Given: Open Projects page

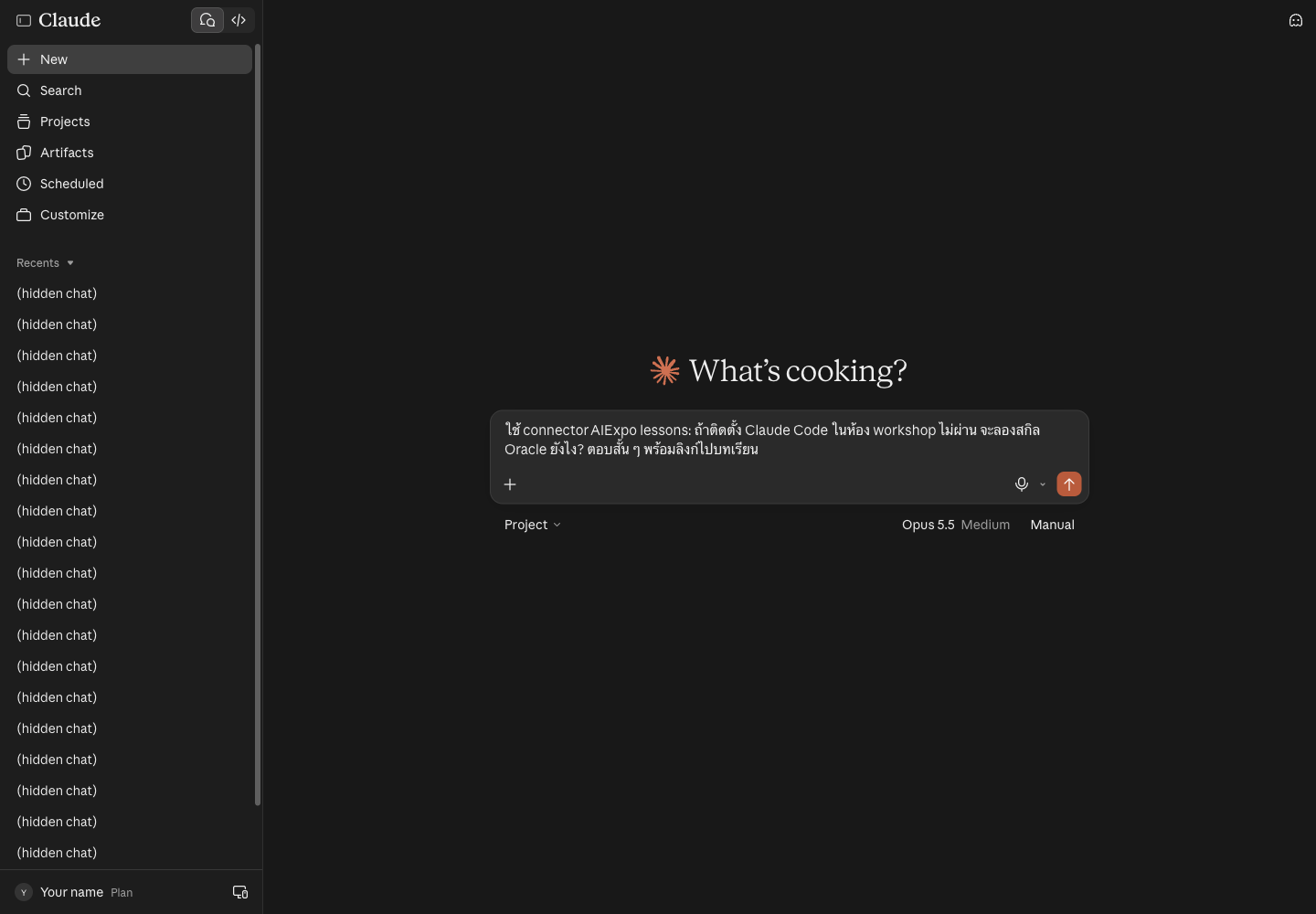Looking at the screenshot, I should click(130, 122).
